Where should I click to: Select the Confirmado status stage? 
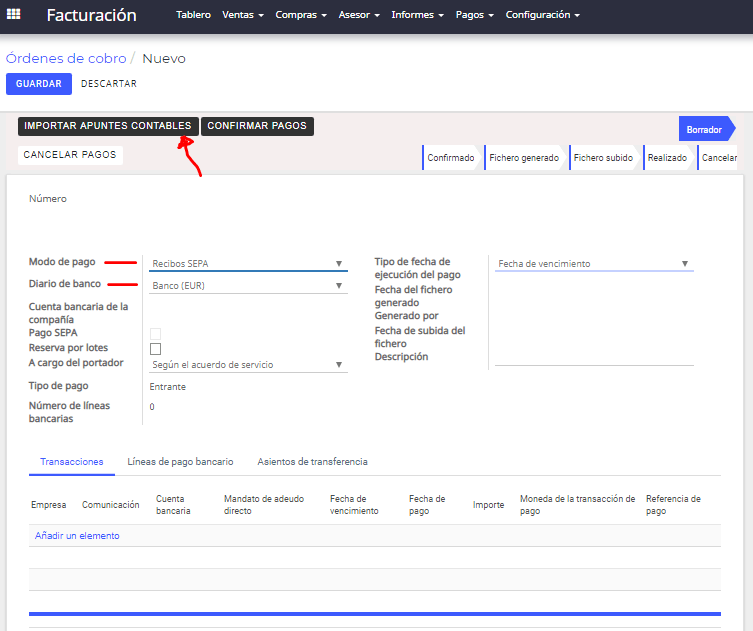click(x=451, y=158)
